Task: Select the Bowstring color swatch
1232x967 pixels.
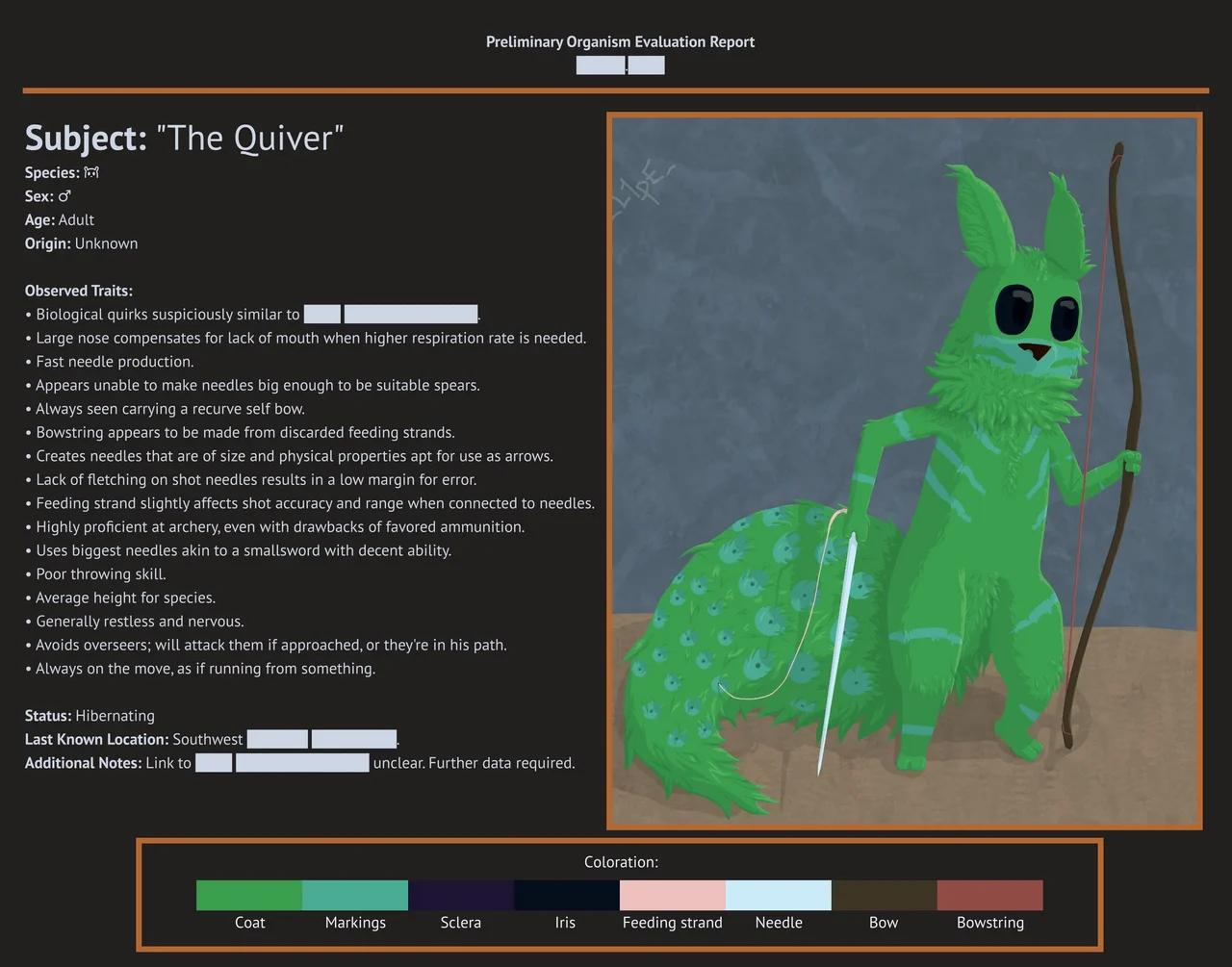Action: point(989,895)
